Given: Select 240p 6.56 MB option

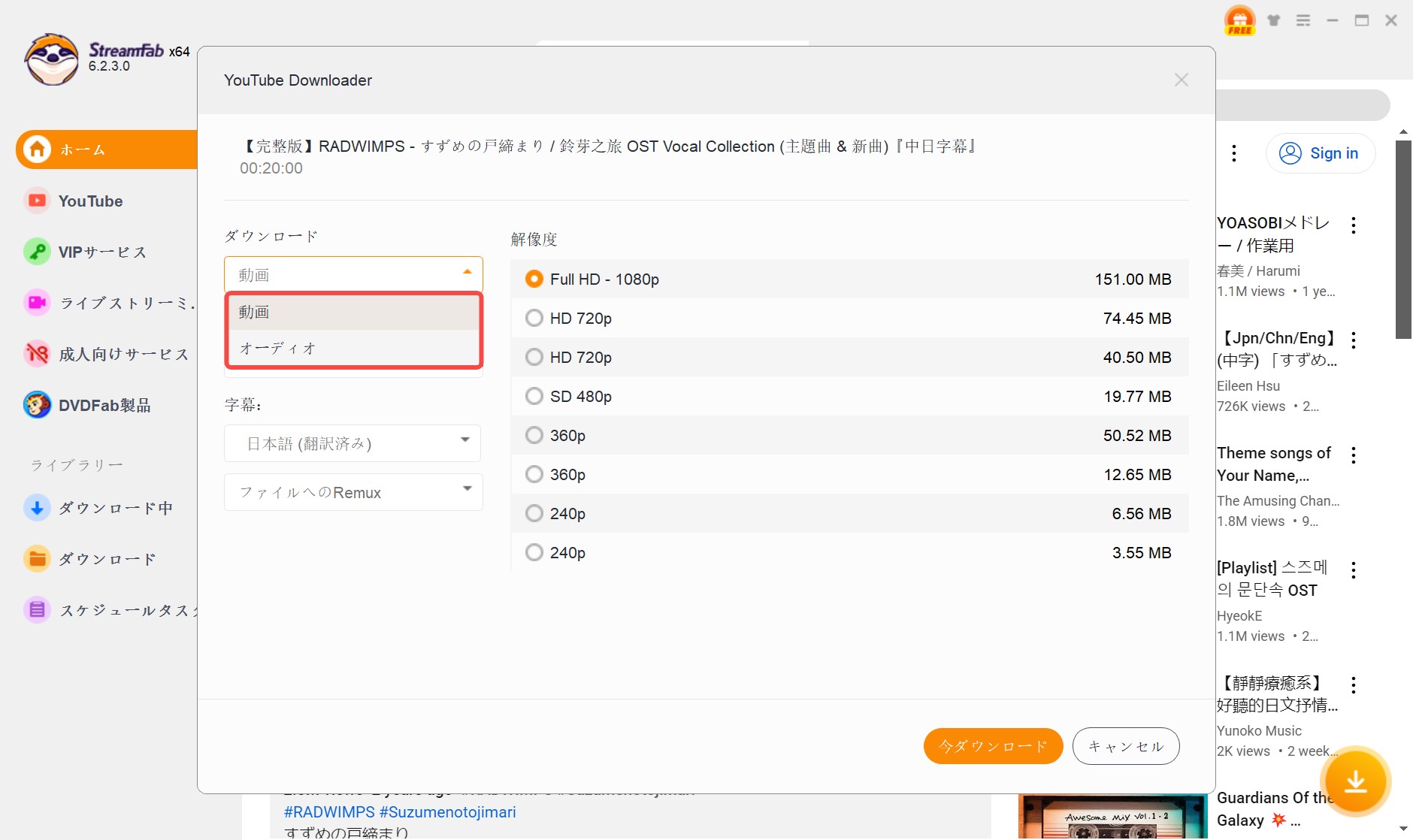Looking at the screenshot, I should pyautogui.click(x=849, y=513).
